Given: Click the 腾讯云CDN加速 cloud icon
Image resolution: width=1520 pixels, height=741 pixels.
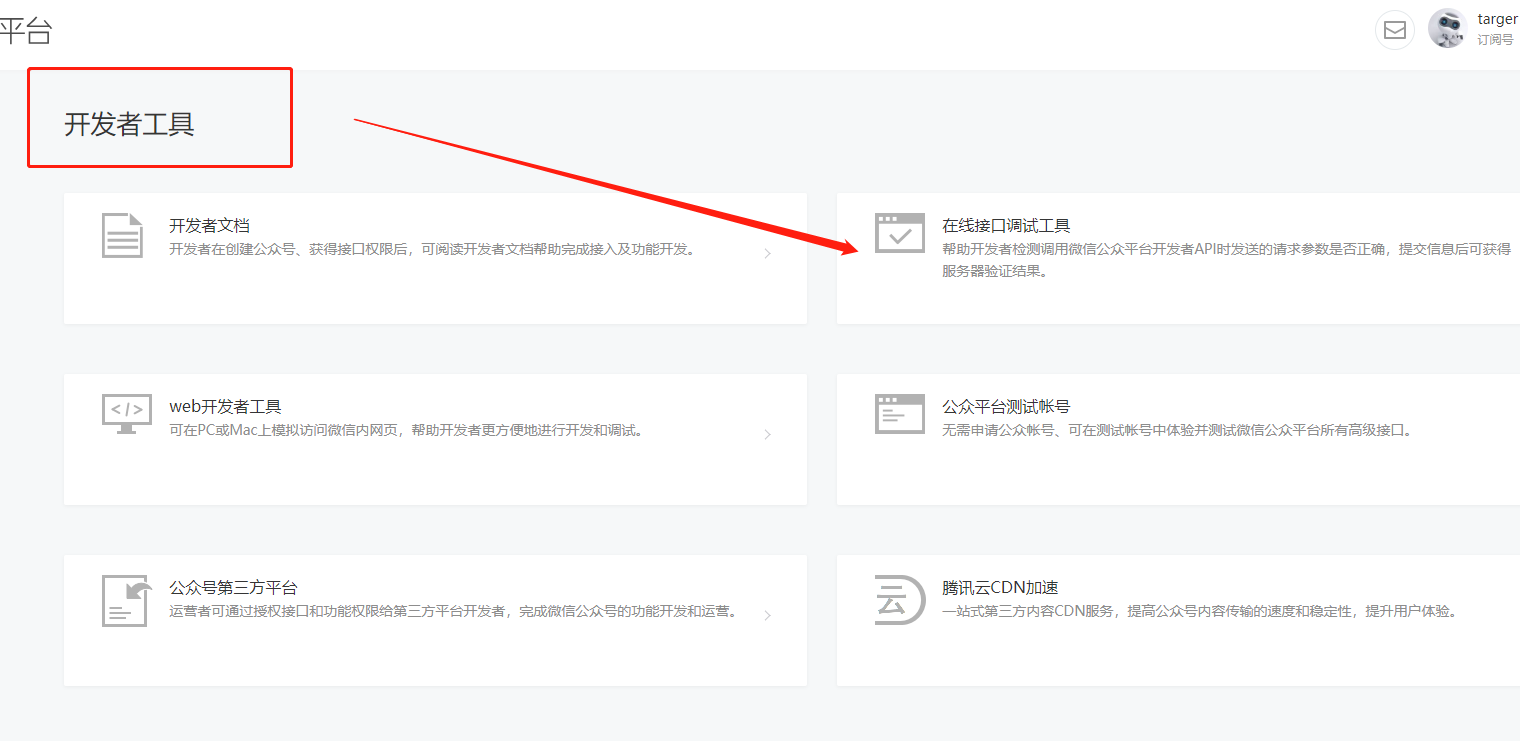Looking at the screenshot, I should (x=900, y=600).
